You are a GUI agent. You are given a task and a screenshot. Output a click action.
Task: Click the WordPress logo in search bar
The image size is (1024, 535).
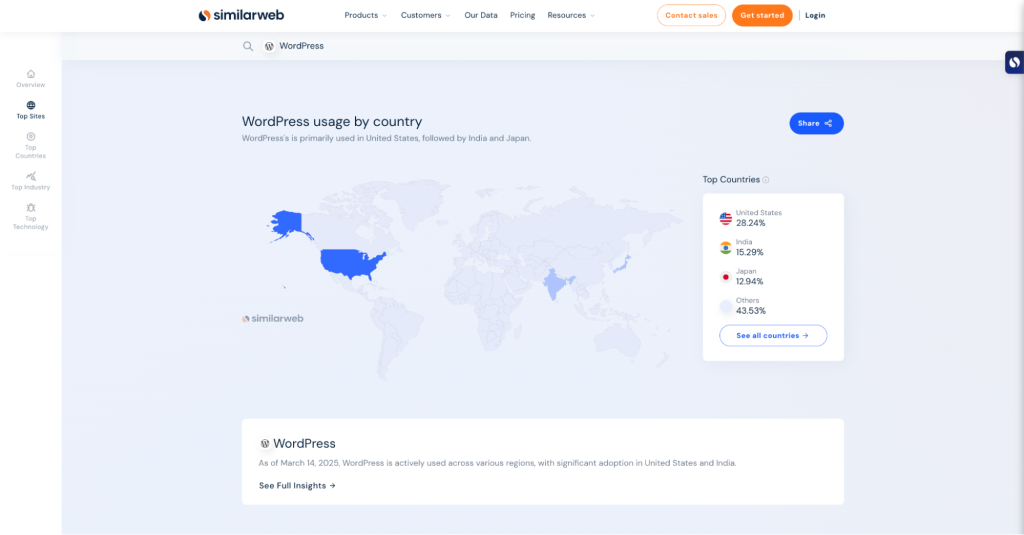coord(269,46)
